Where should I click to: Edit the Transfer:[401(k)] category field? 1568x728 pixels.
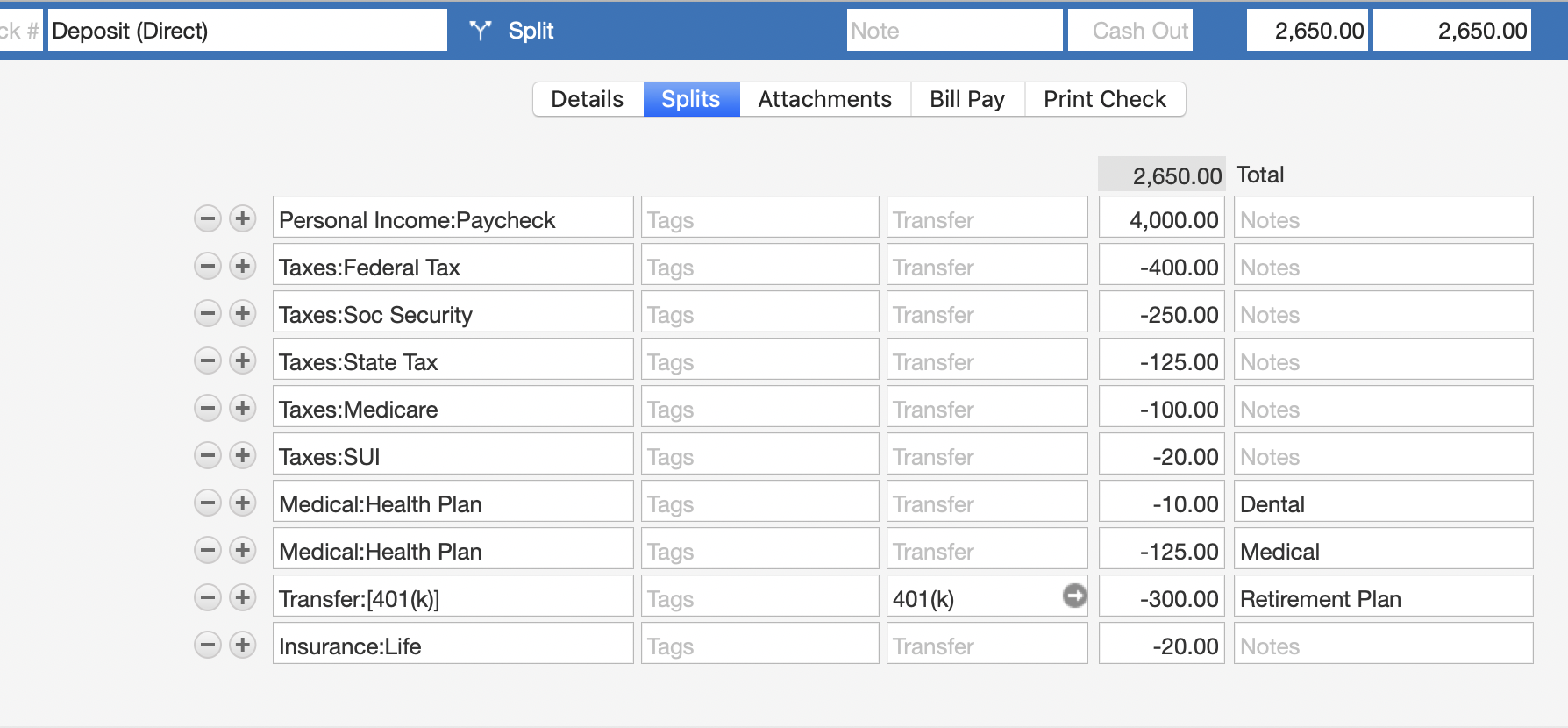point(453,596)
